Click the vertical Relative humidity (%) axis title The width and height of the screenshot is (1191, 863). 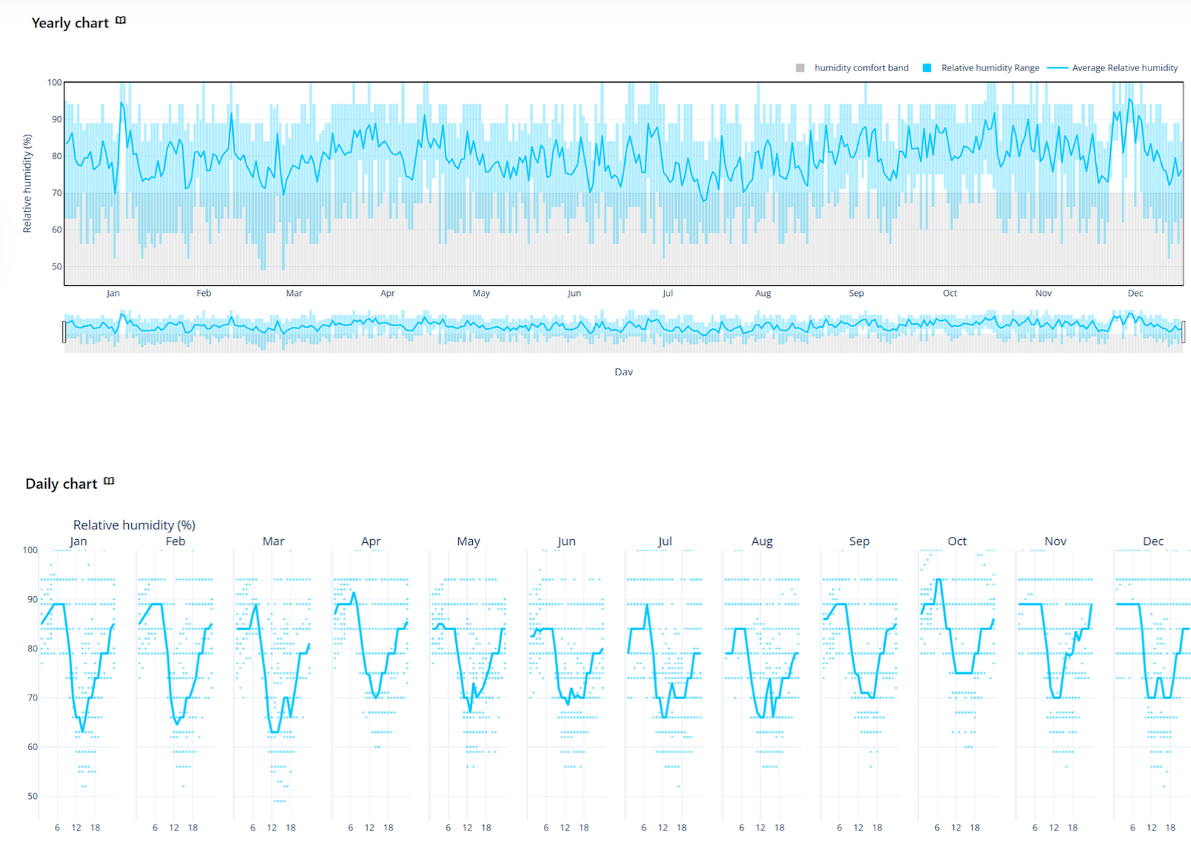[x=28, y=185]
